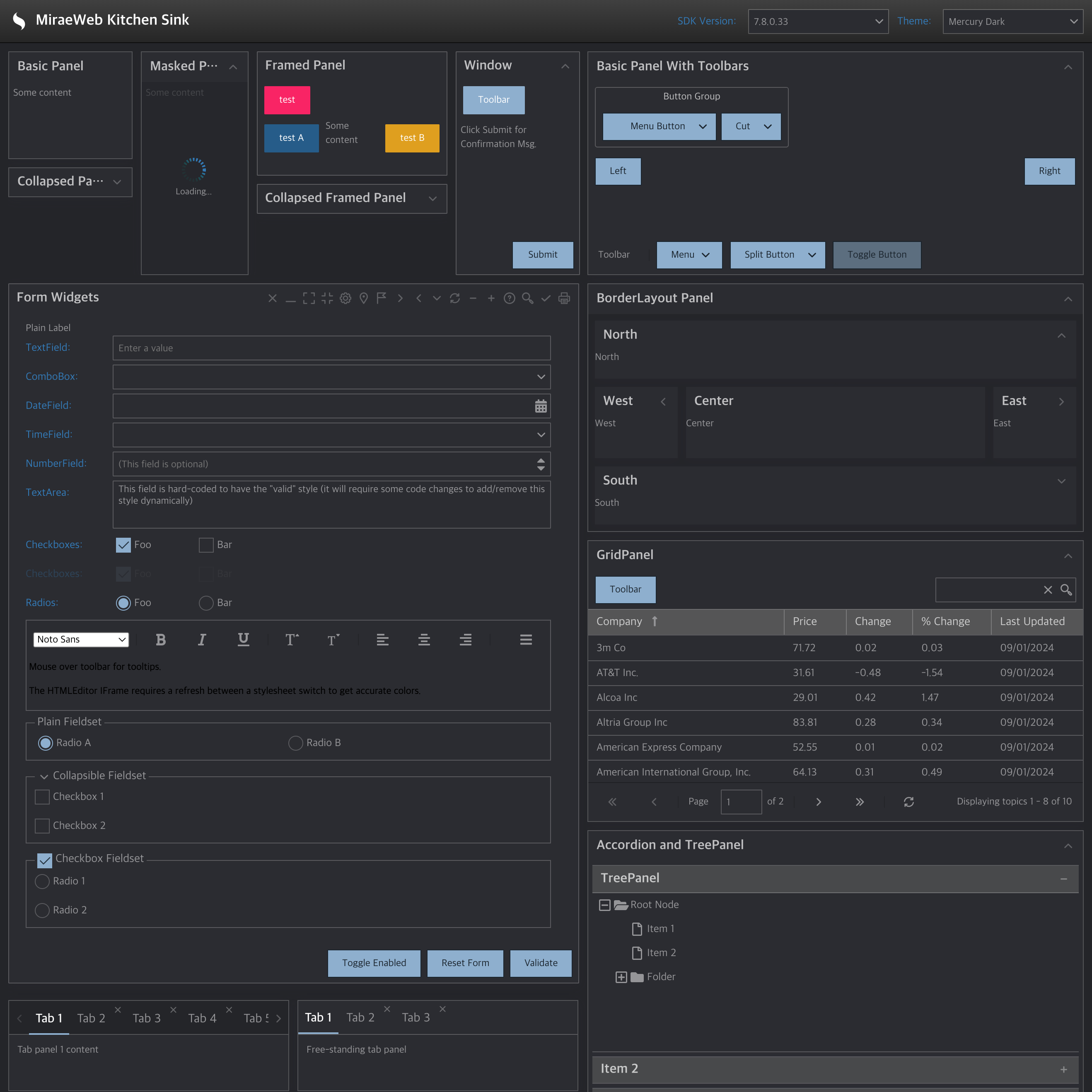Image resolution: width=1092 pixels, height=1092 pixels.
Task: Enable Checkbox 1 in Collapsible Fieldset
Action: click(42, 796)
